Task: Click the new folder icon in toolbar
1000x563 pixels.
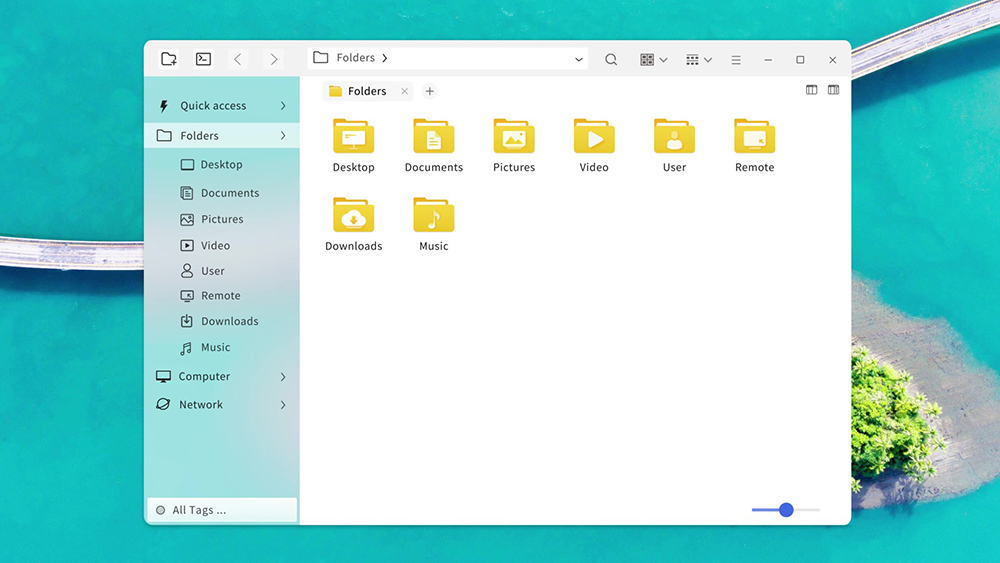Action: click(169, 59)
